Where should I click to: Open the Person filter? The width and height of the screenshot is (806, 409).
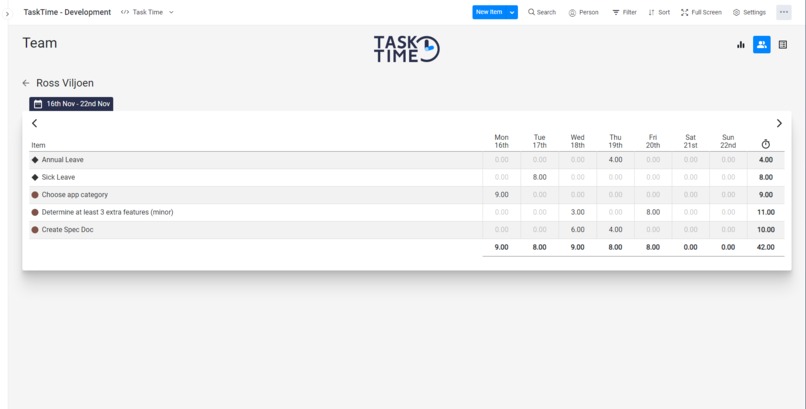click(583, 12)
